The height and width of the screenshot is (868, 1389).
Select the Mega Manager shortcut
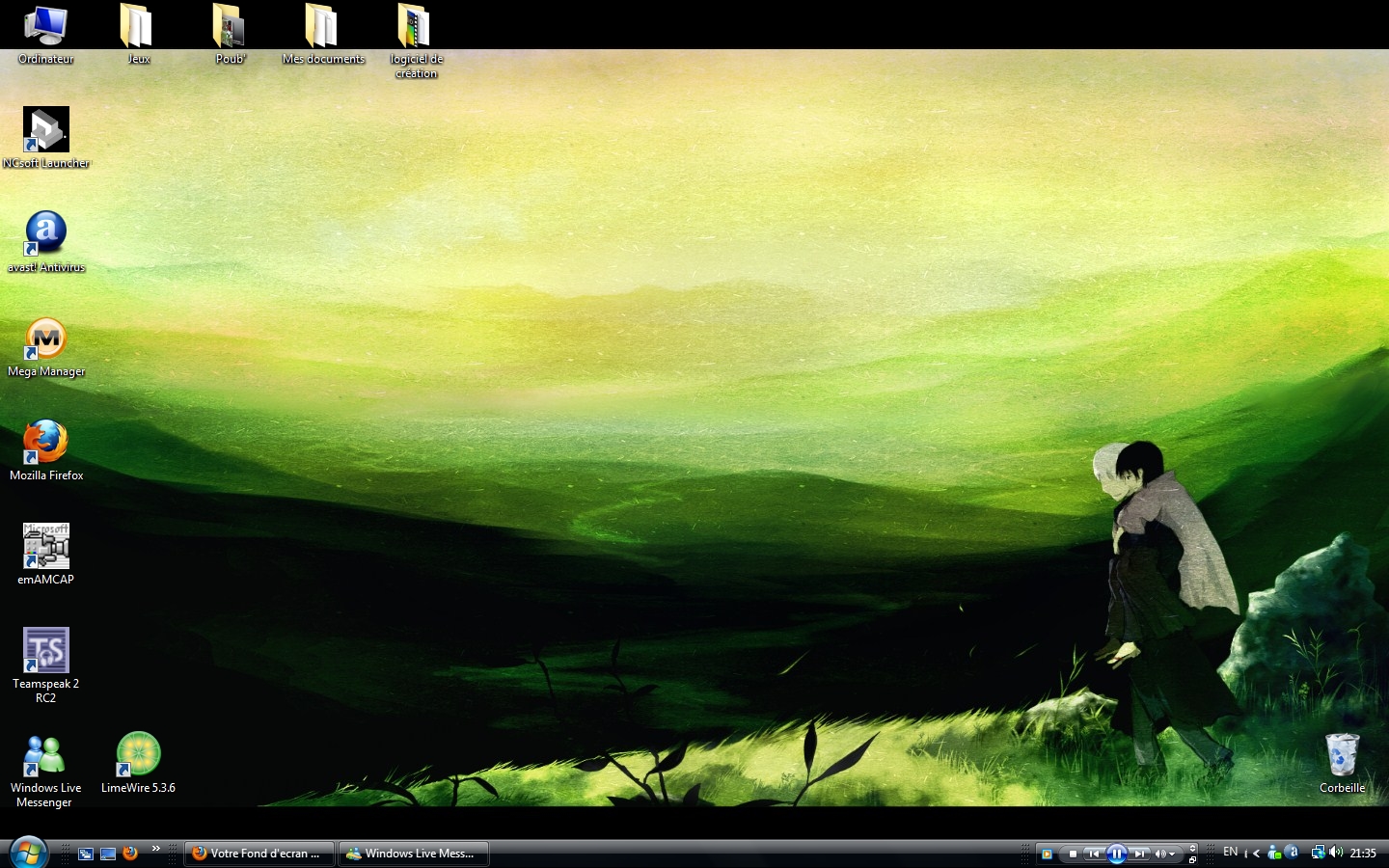(45, 346)
